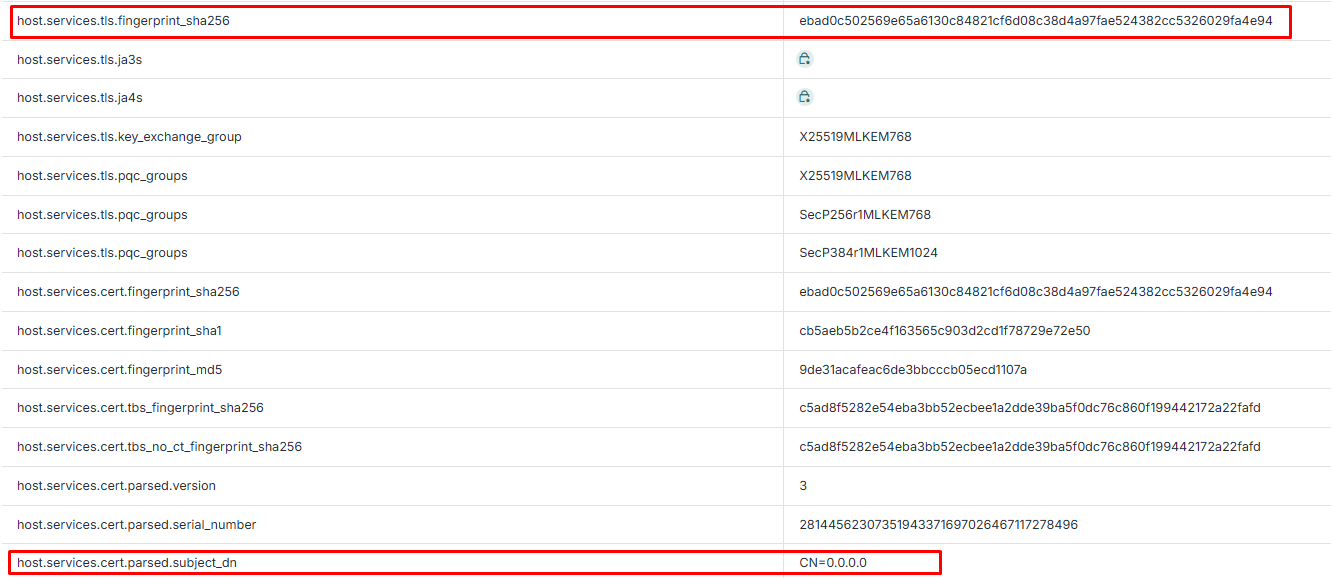Click the hash value in cert.fingerprint_sha256 row

point(1036,292)
